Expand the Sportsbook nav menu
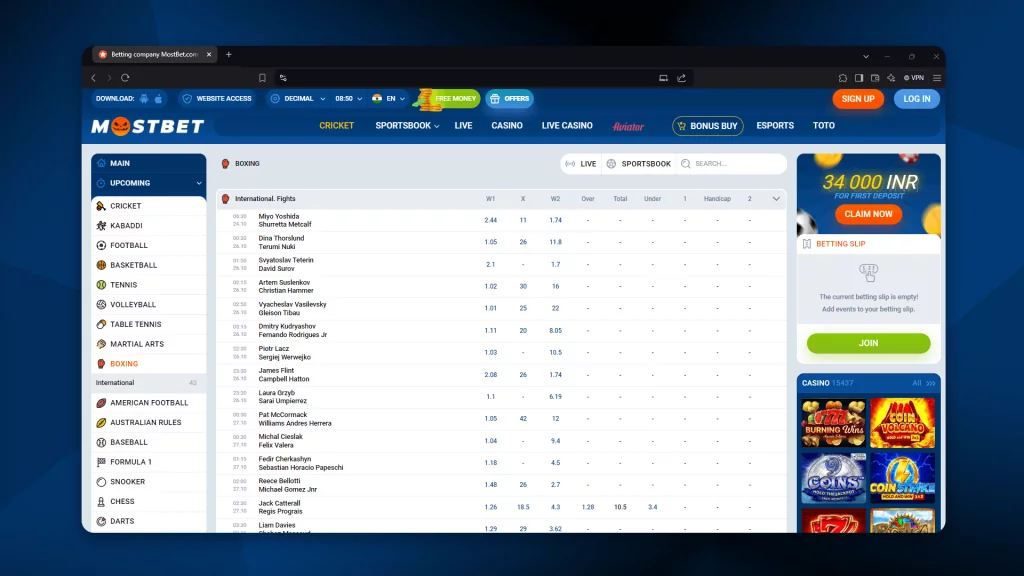1024x576 pixels. pos(407,125)
